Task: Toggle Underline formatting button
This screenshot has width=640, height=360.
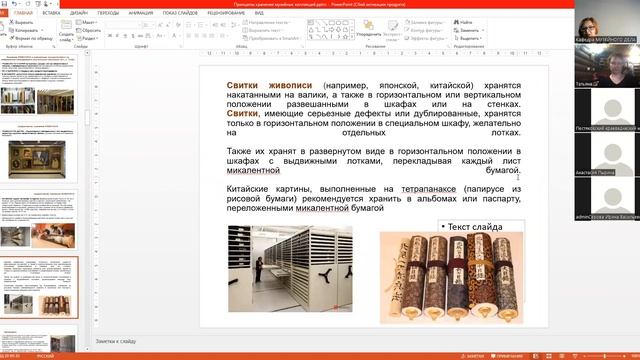Action: 125,36
